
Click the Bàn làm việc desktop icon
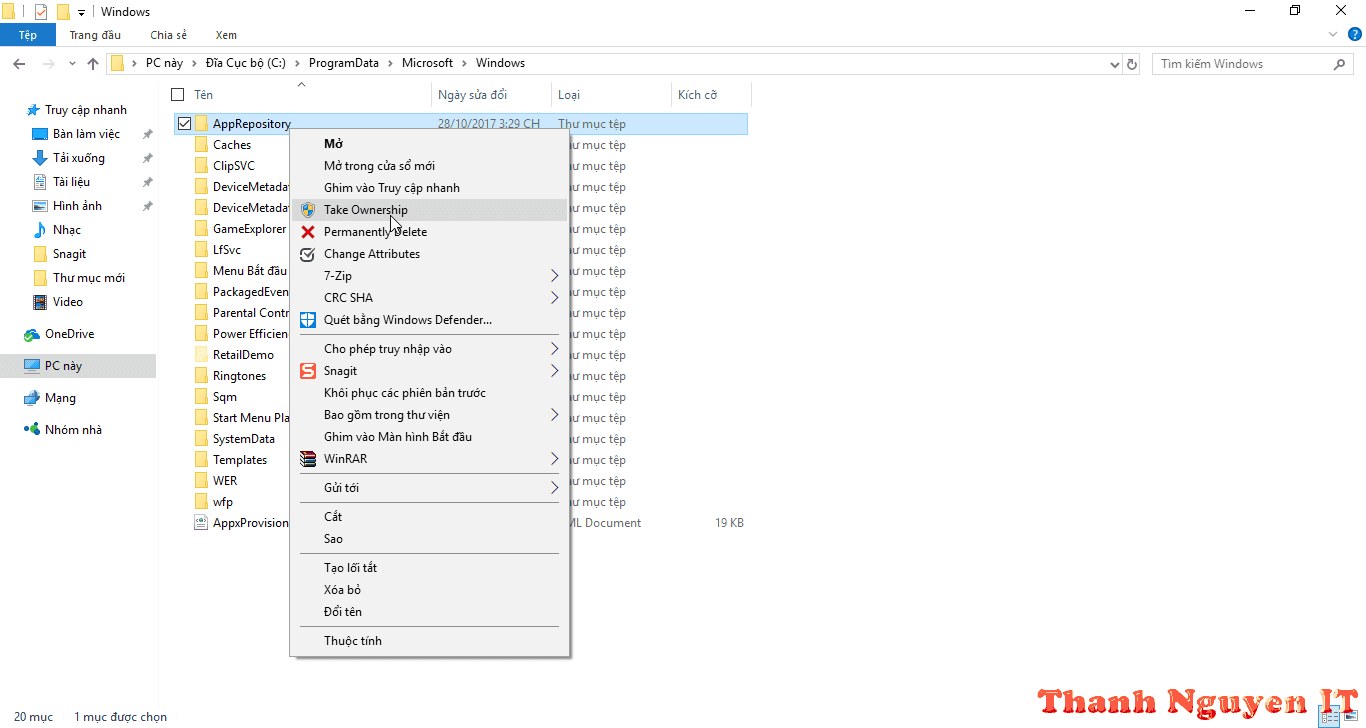tap(40, 134)
